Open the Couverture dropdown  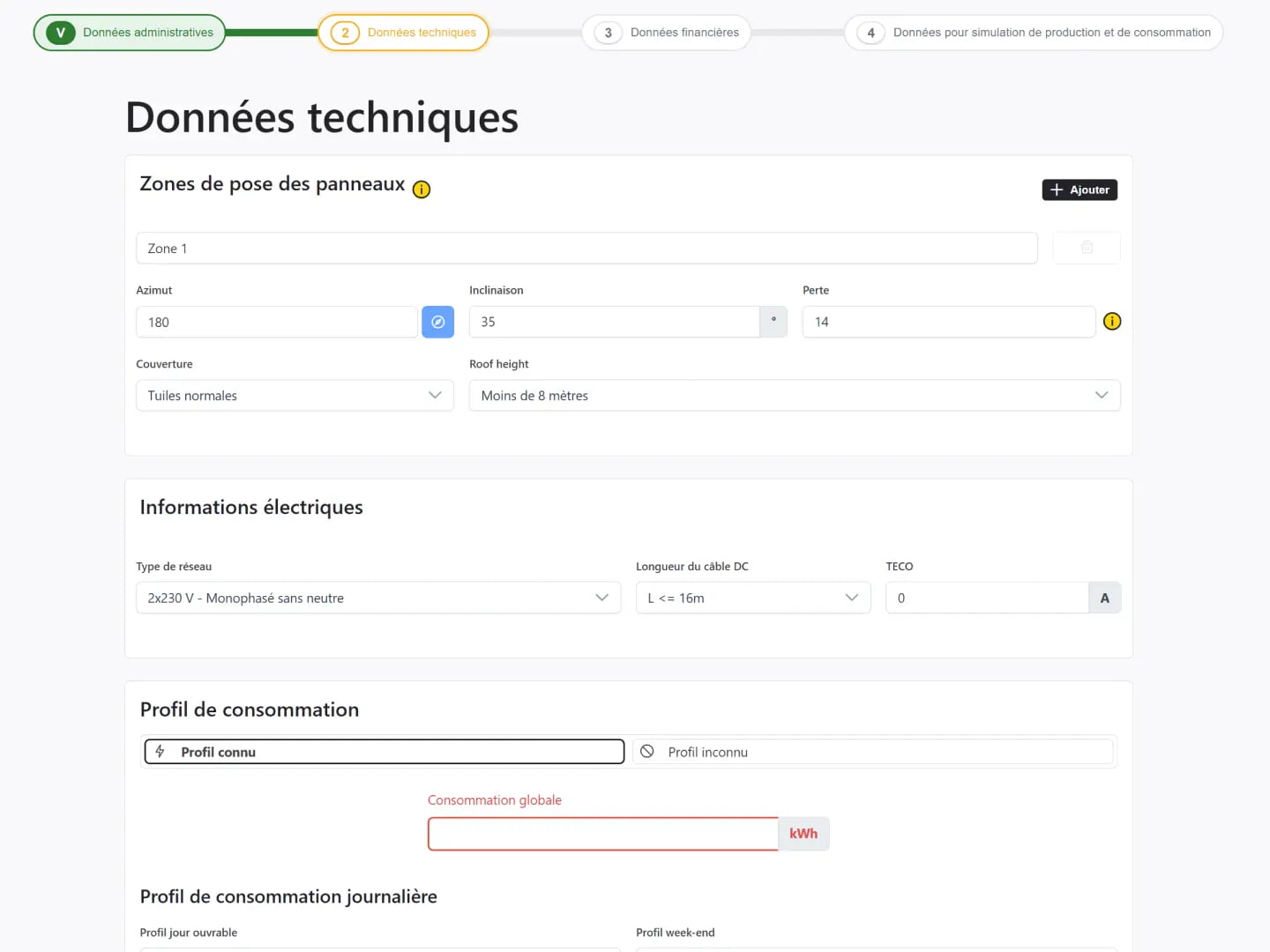pos(295,396)
